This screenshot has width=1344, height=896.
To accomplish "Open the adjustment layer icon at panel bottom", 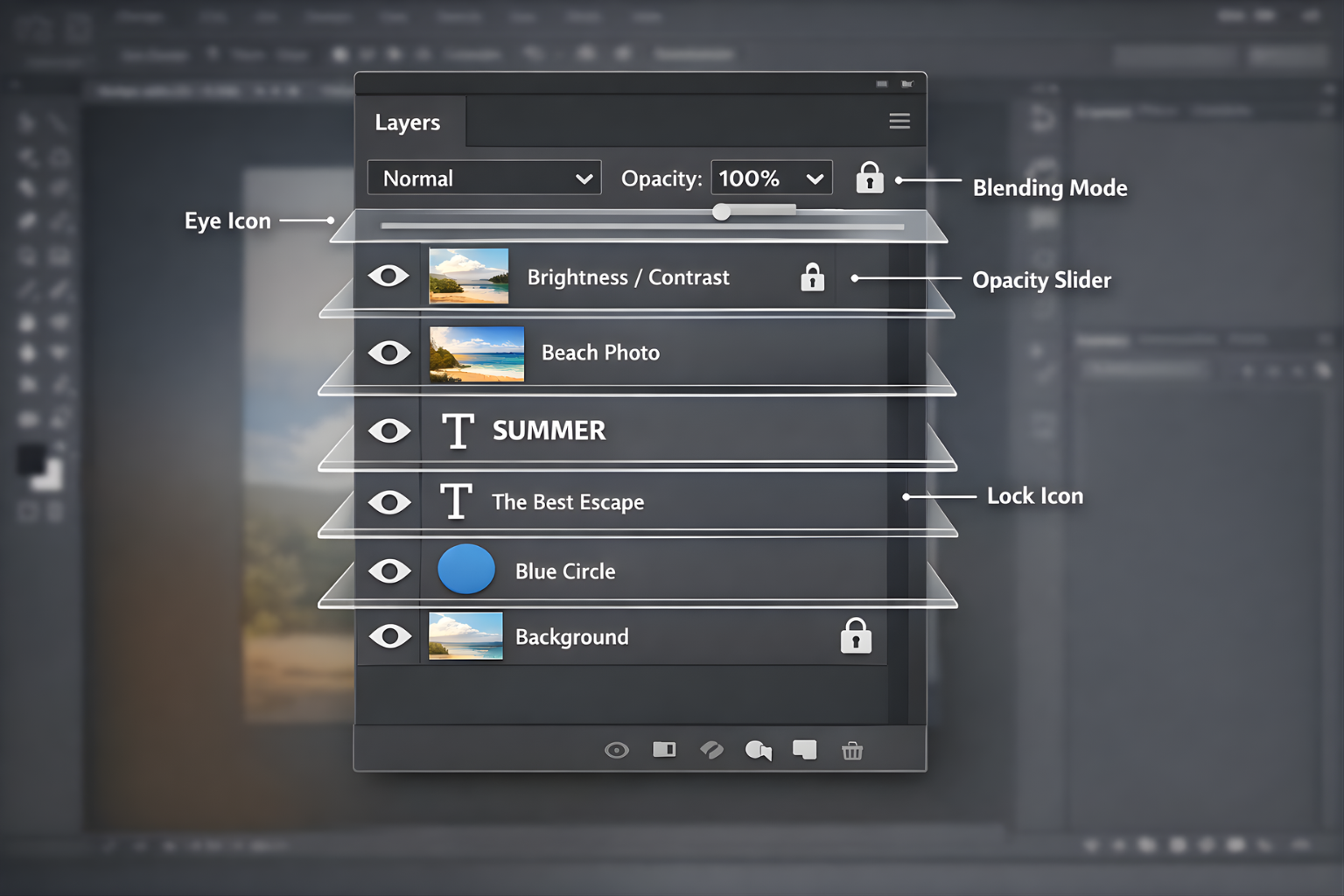I will click(x=758, y=751).
